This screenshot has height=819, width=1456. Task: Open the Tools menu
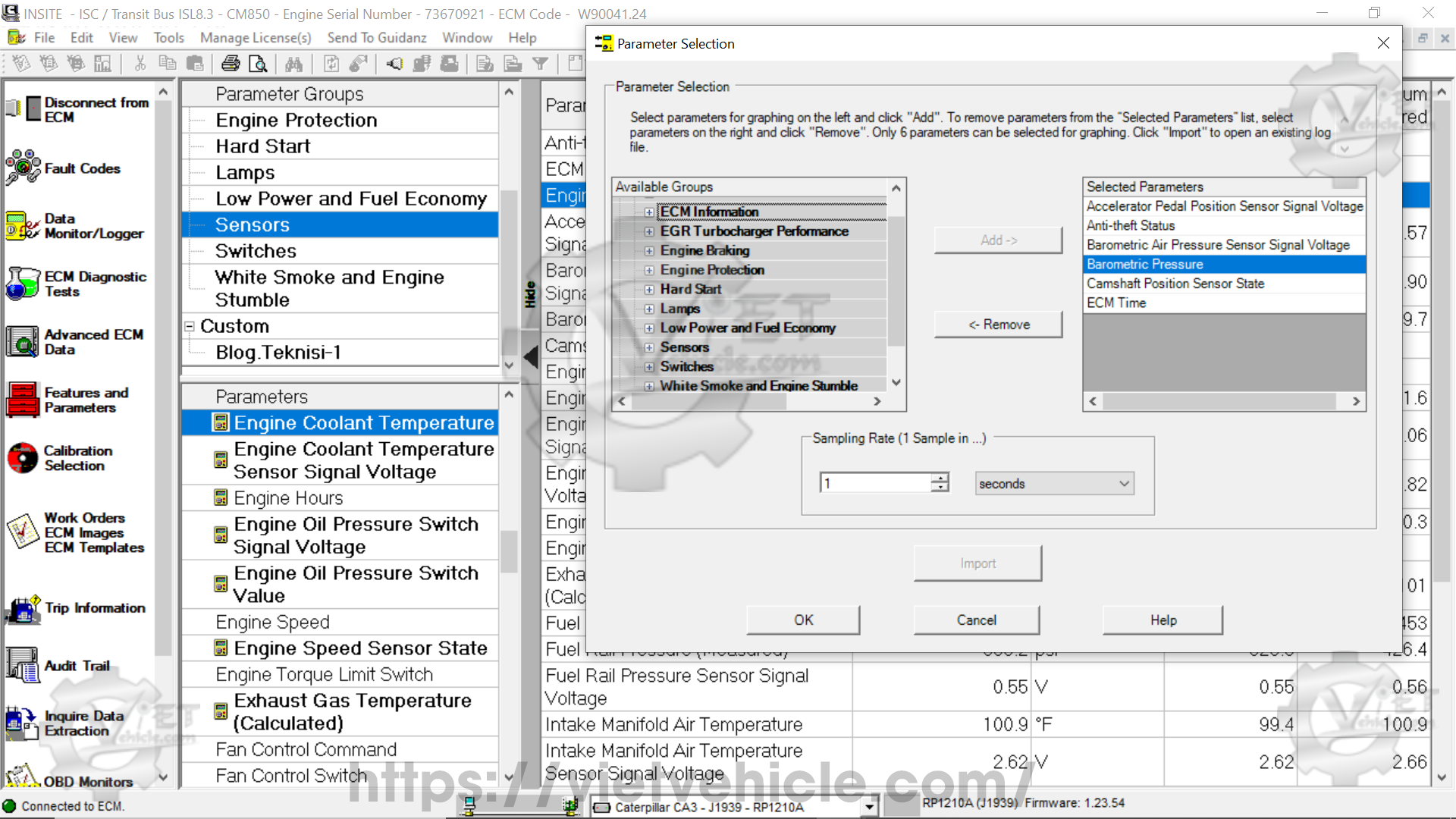(168, 37)
